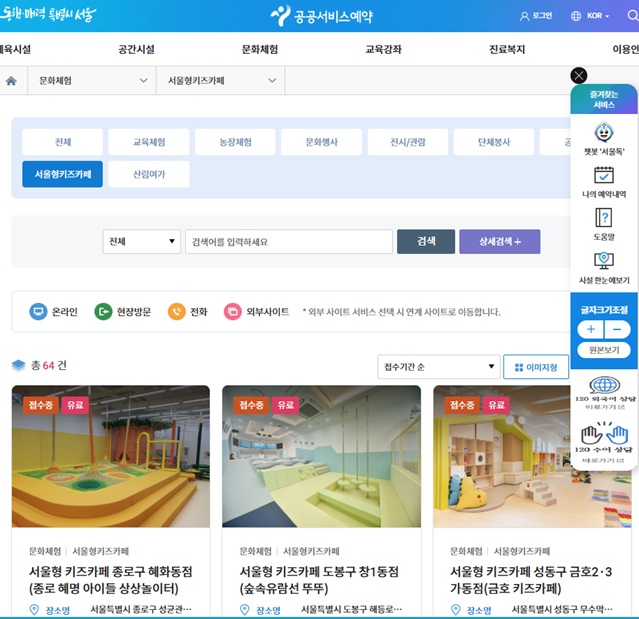This screenshot has height=619, width=639.
Task: Open the 도봉구 창1동점 kids cafe photo
Action: point(322,456)
